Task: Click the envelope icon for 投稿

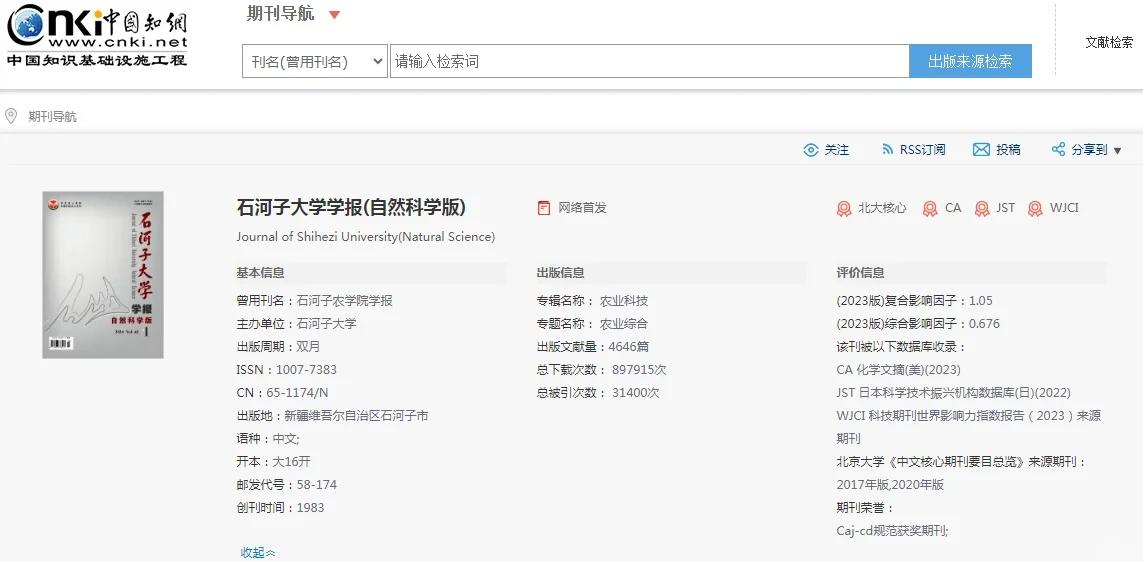Action: click(x=981, y=149)
